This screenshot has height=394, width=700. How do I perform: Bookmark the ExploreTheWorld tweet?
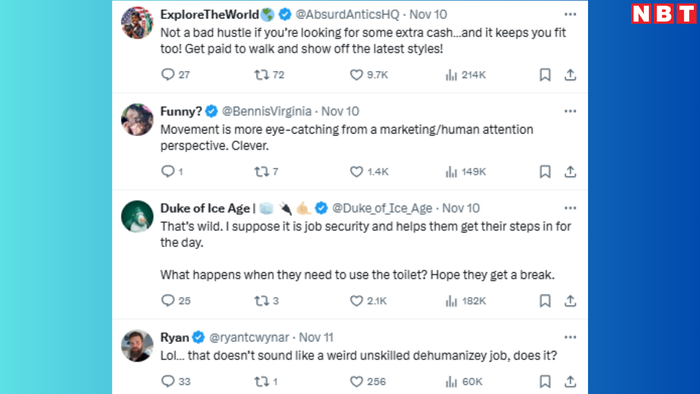click(545, 75)
